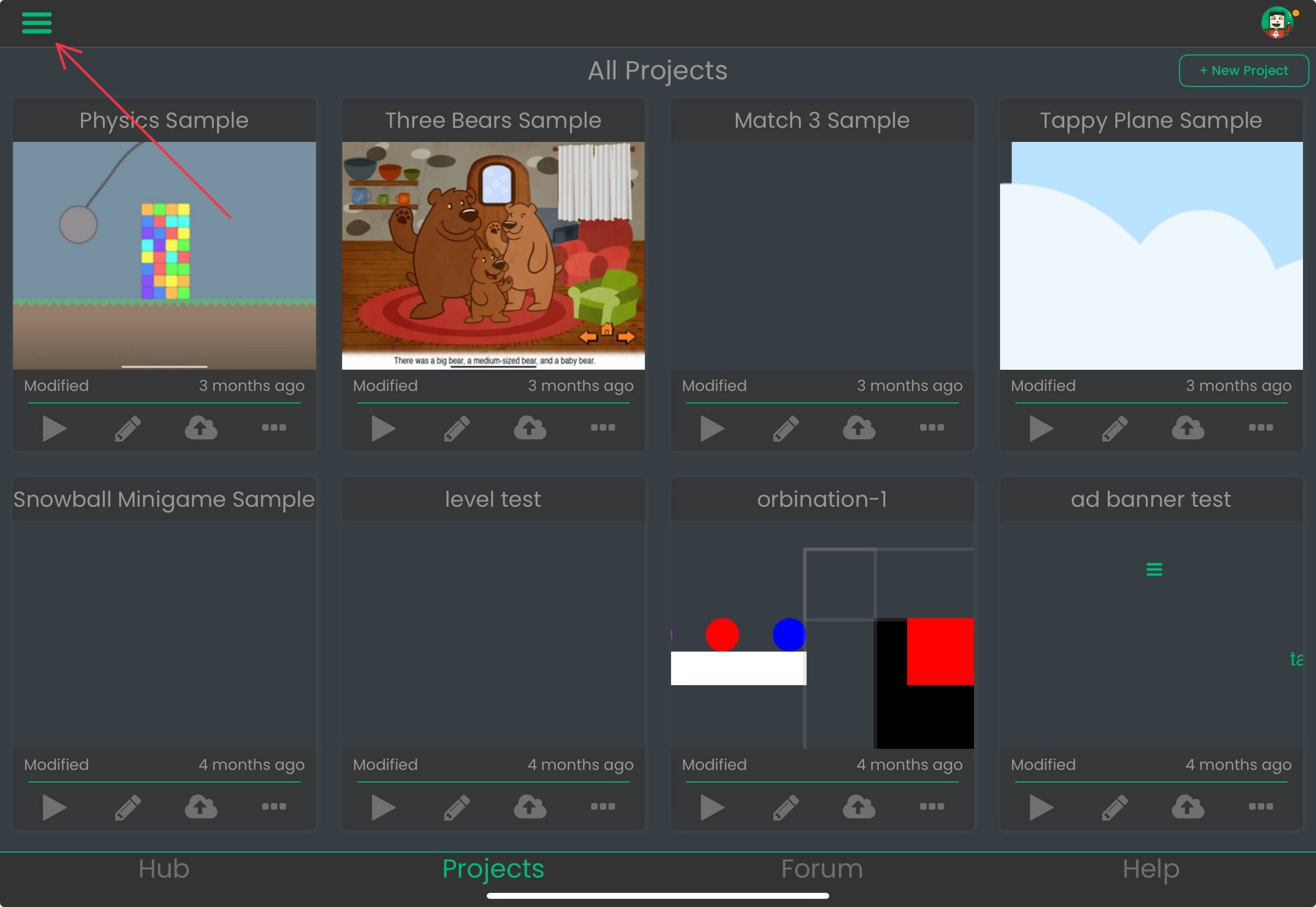The width and height of the screenshot is (1316, 907).
Task: Create a new project with + New Project
Action: tap(1243, 71)
